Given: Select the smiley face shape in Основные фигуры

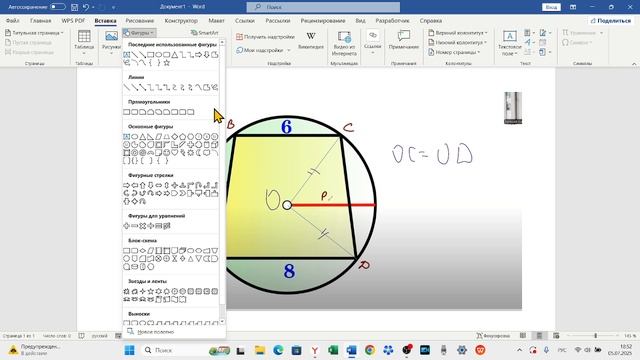Looking at the screenshot, I should 167,153.
